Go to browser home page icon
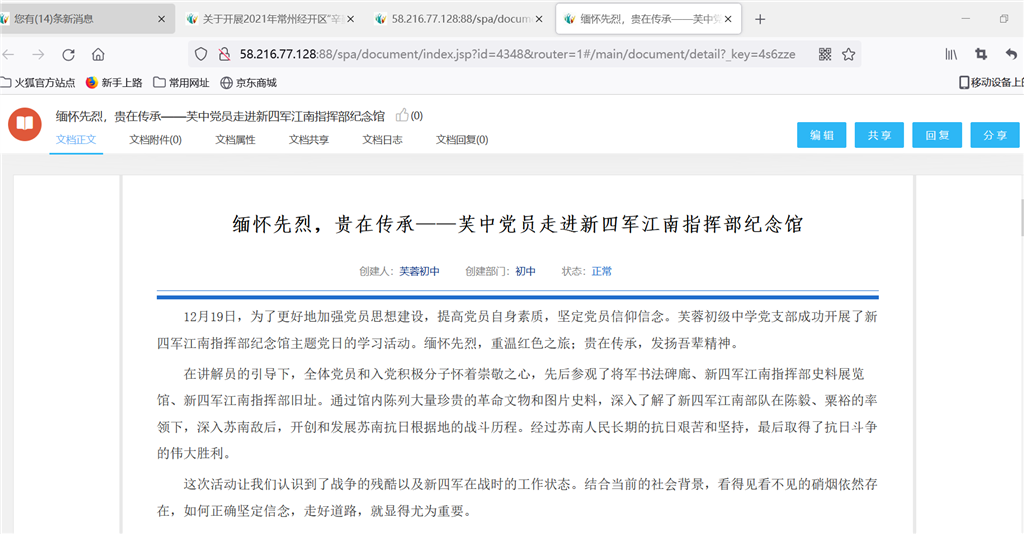Image resolution: width=1024 pixels, height=534 pixels. coord(98,54)
